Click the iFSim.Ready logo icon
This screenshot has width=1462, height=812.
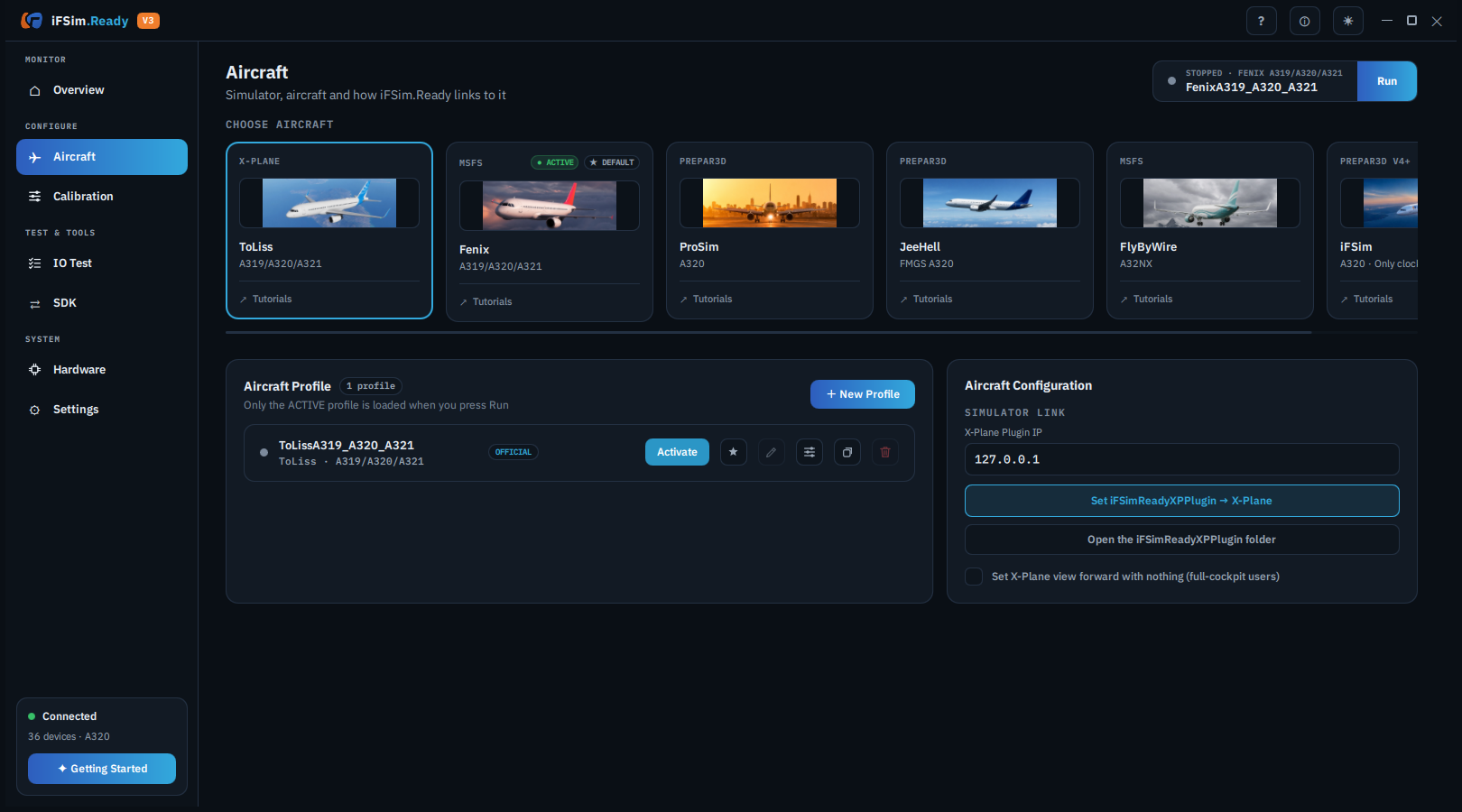[32, 20]
